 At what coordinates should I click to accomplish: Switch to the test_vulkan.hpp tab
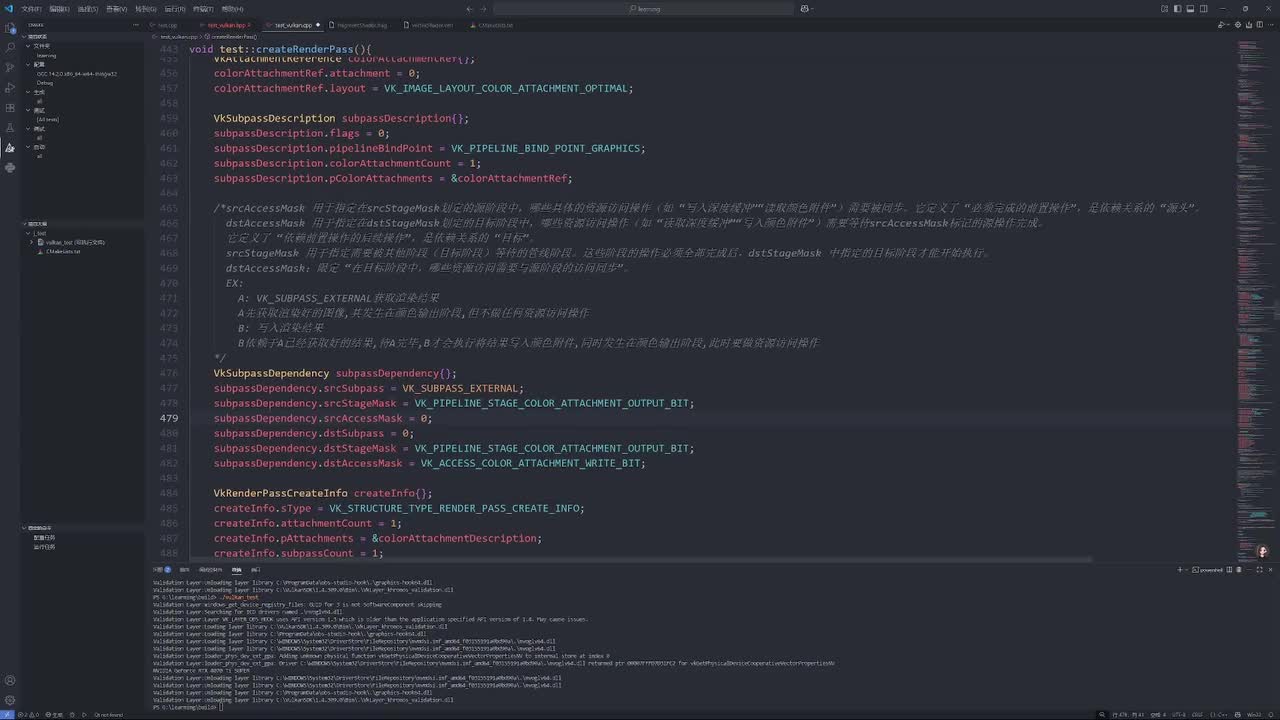pos(228,24)
